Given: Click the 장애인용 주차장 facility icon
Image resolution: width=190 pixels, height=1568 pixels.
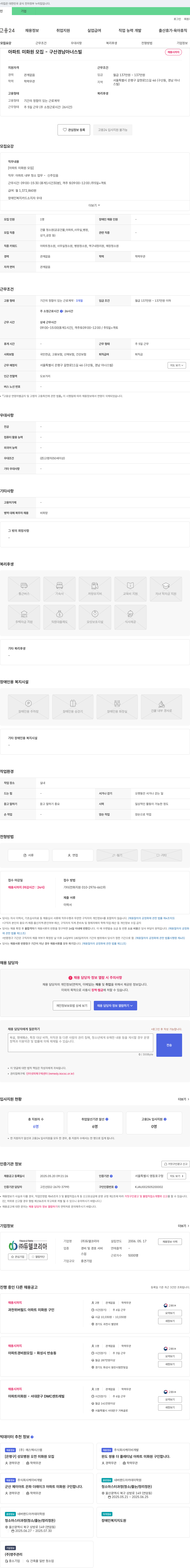Looking at the screenshot, I should tap(28, 707).
